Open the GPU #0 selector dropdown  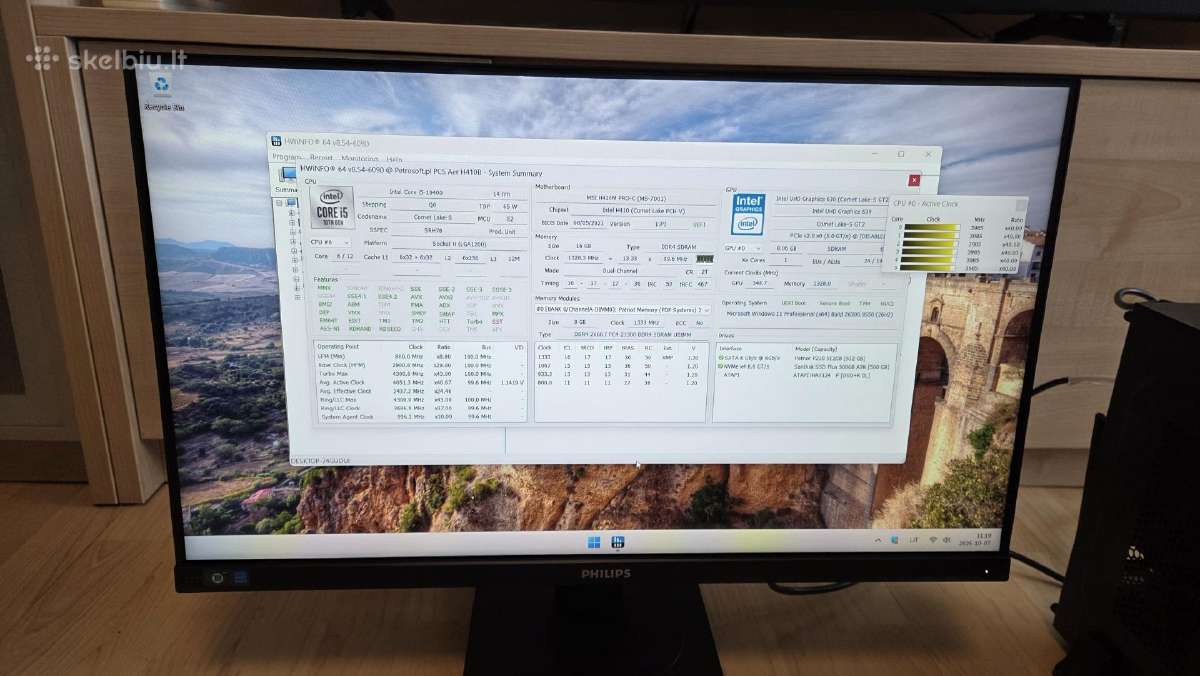743,247
